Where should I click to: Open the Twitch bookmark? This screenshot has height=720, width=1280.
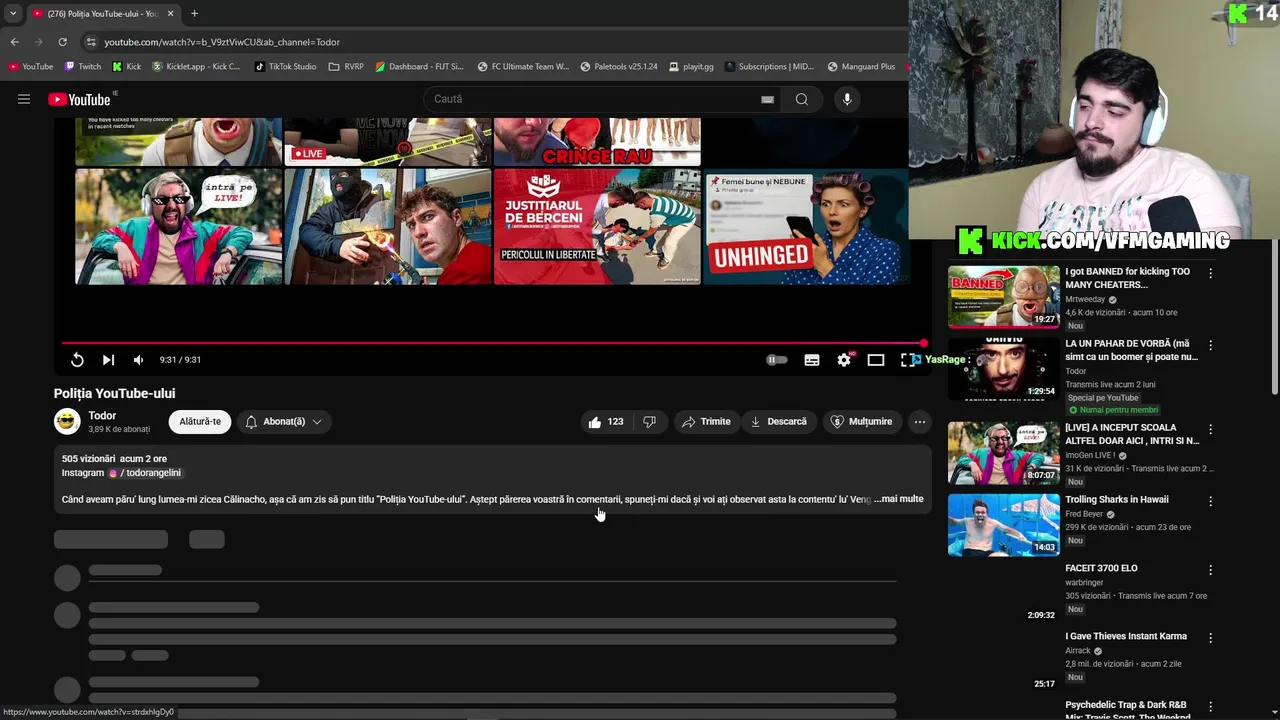coord(82,67)
